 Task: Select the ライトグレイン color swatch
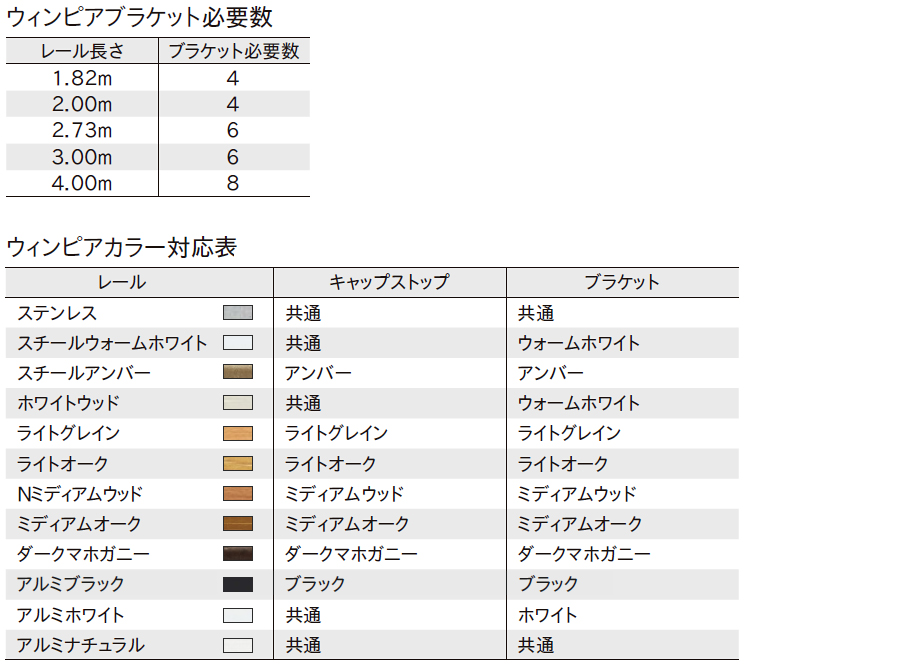click(x=238, y=433)
